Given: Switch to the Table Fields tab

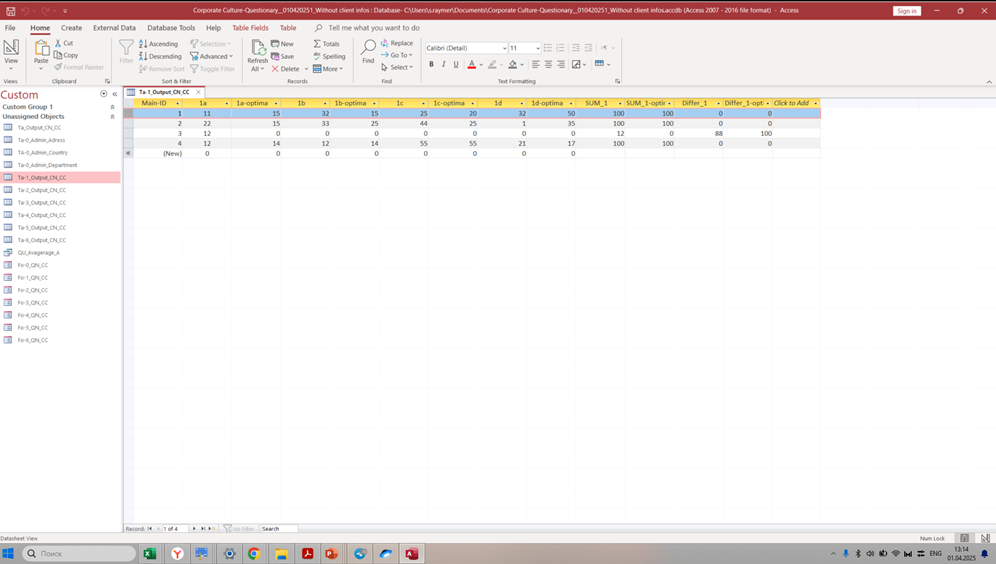Looking at the screenshot, I should click(250, 28).
